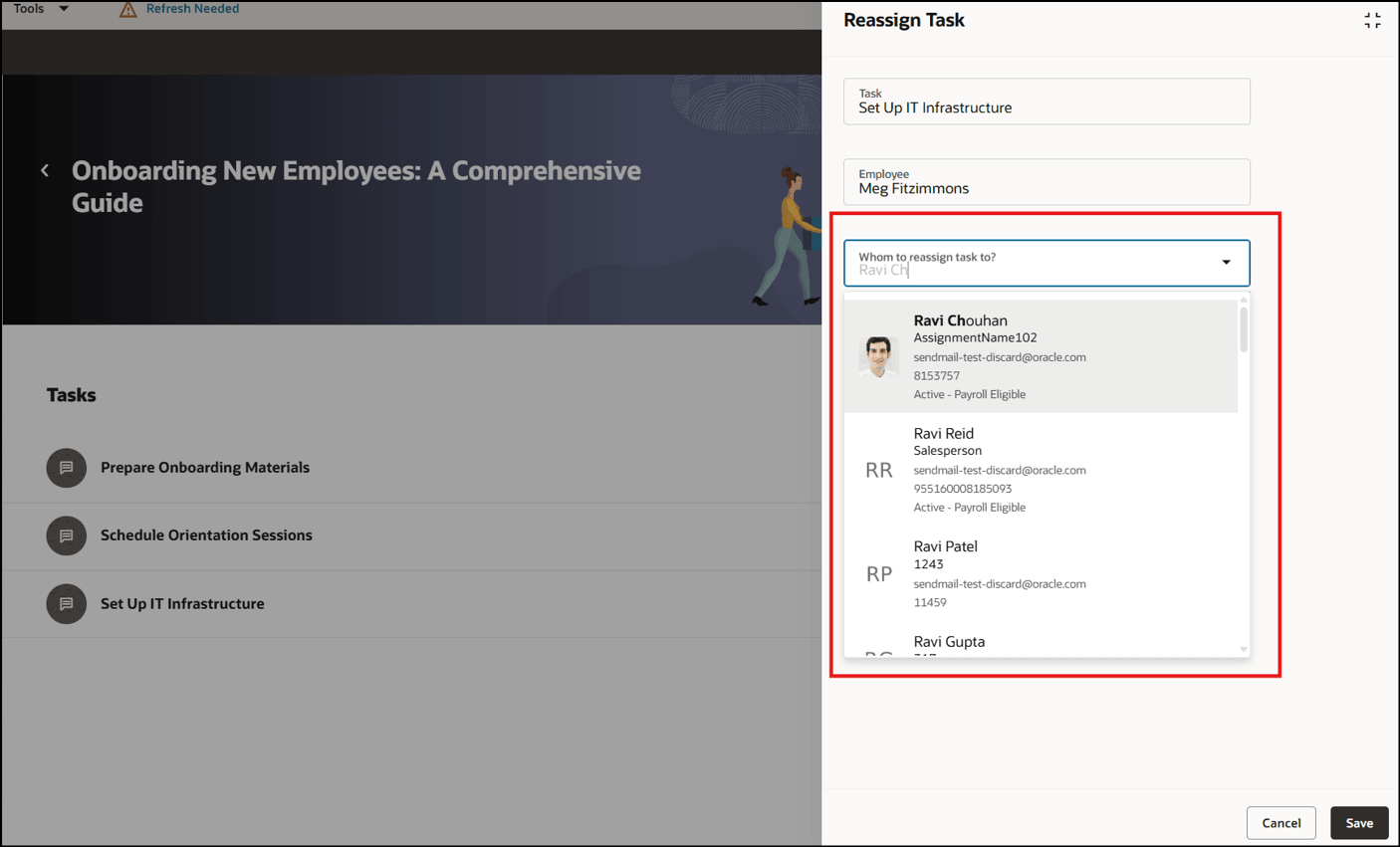
Task: Open the Prepare Onboarding Materials task
Action: coord(205,468)
